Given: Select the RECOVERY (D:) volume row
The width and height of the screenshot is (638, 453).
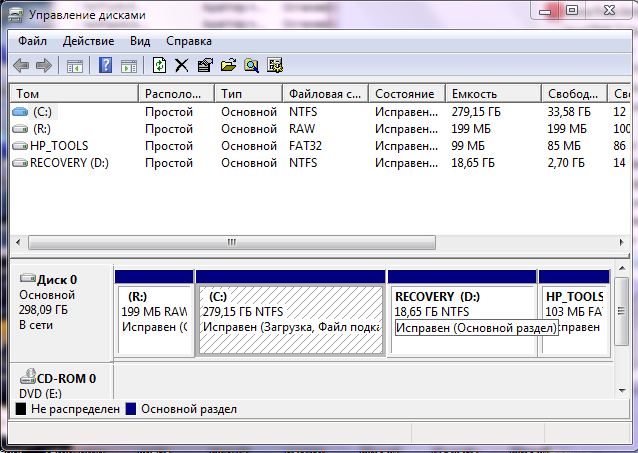Looking at the screenshot, I should coord(320,163).
